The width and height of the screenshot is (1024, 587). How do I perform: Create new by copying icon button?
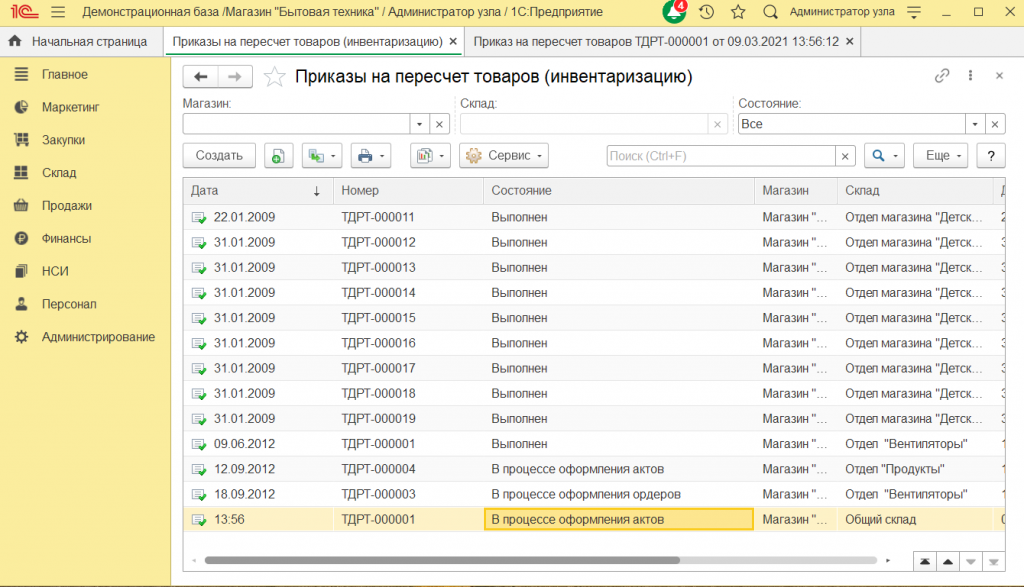click(278, 155)
